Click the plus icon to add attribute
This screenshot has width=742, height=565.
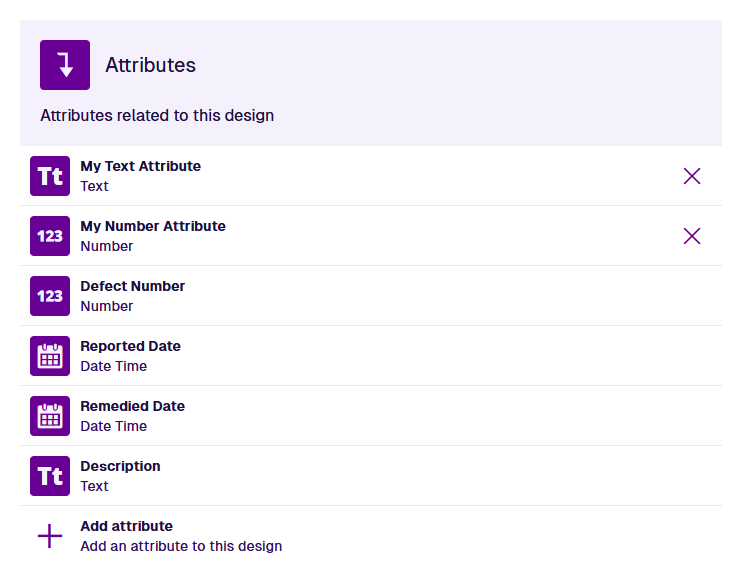click(x=50, y=536)
